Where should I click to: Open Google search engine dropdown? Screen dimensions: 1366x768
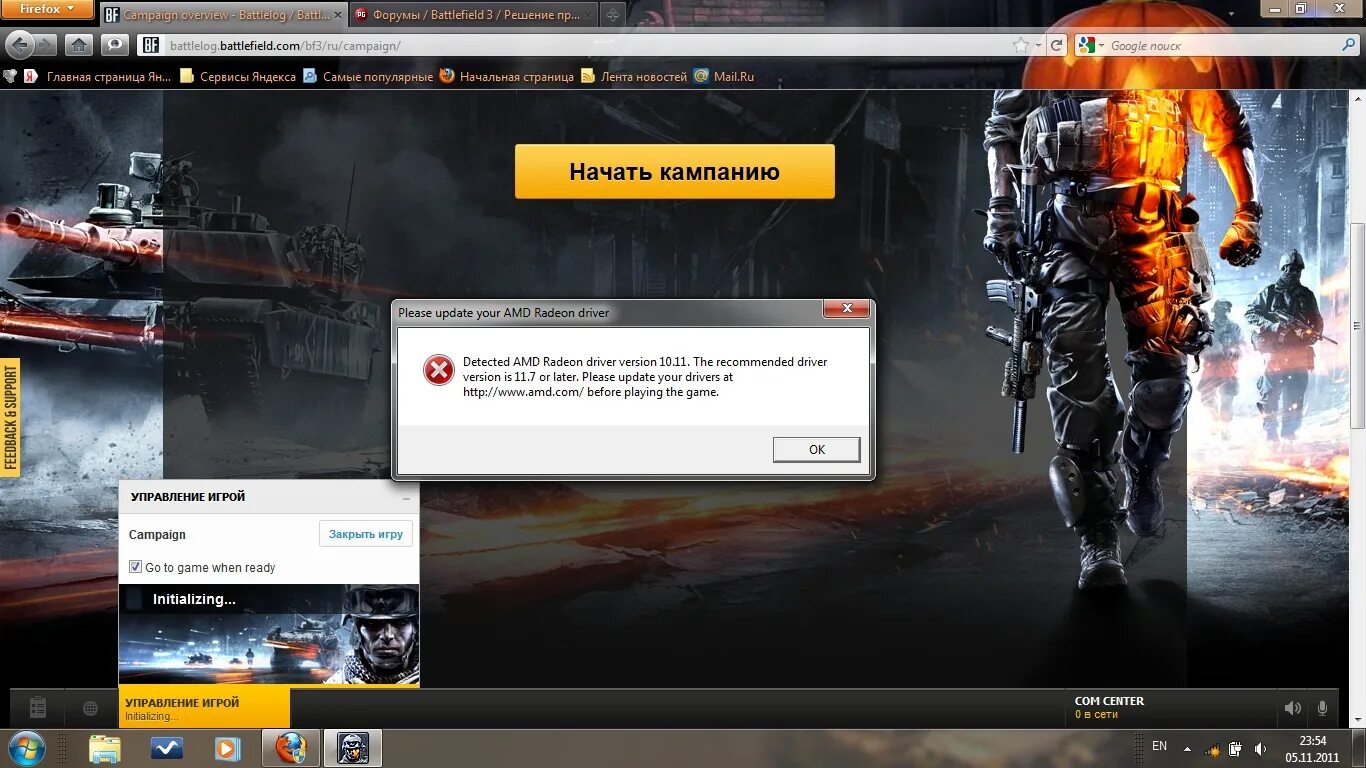pos(1090,45)
